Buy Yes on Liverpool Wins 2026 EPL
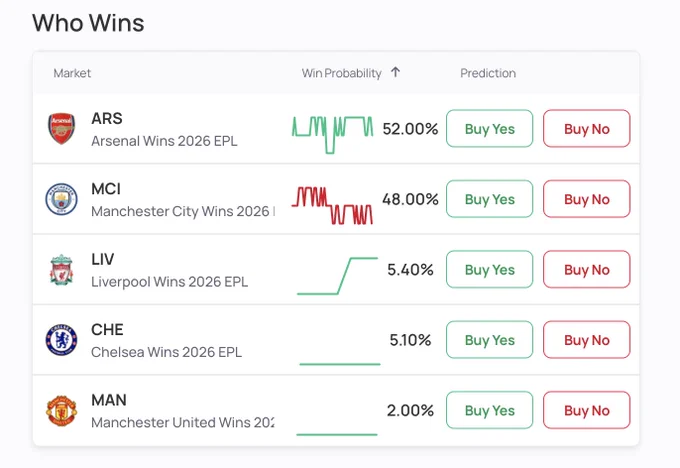This screenshot has height=468, width=680. click(x=489, y=269)
